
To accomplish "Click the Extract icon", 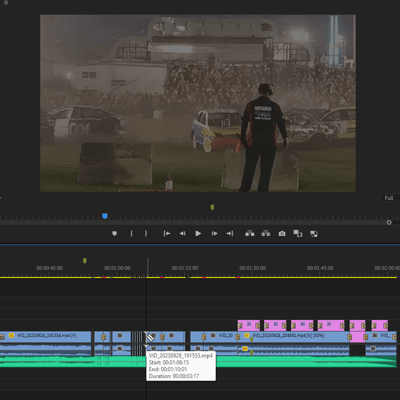I will (266, 233).
